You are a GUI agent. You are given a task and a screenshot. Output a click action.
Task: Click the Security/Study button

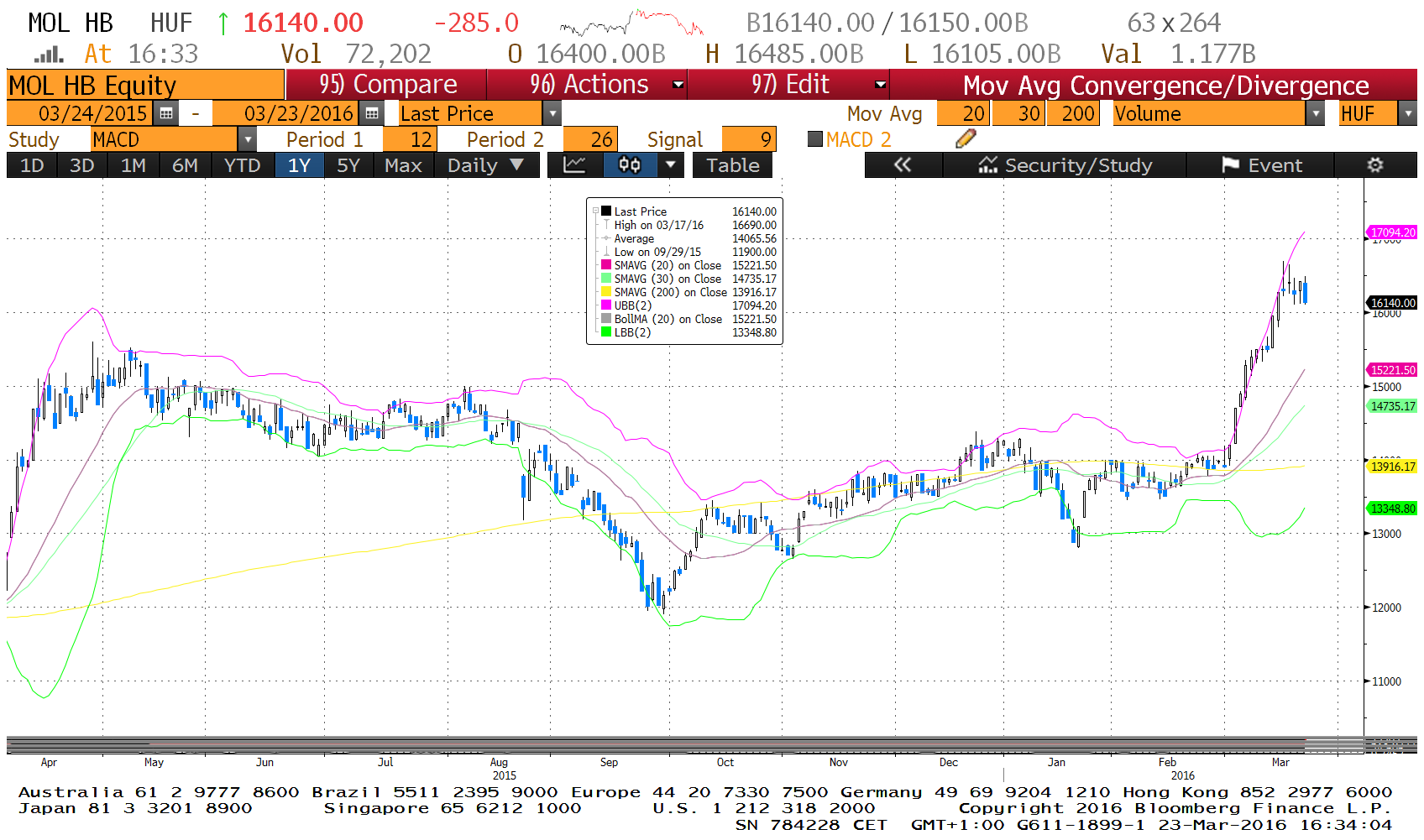point(1065,165)
